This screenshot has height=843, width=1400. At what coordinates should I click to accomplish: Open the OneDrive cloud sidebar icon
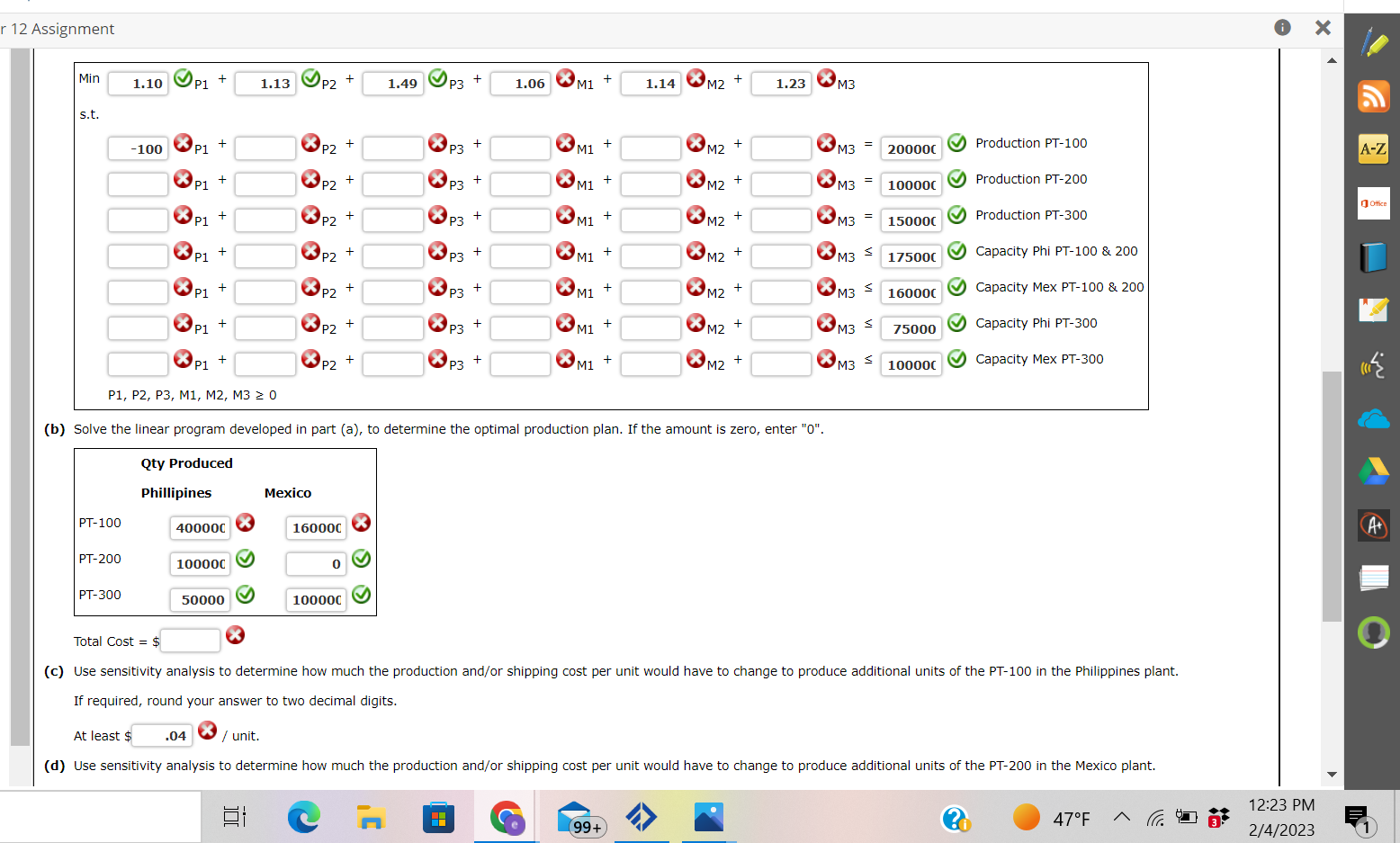[x=1374, y=417]
